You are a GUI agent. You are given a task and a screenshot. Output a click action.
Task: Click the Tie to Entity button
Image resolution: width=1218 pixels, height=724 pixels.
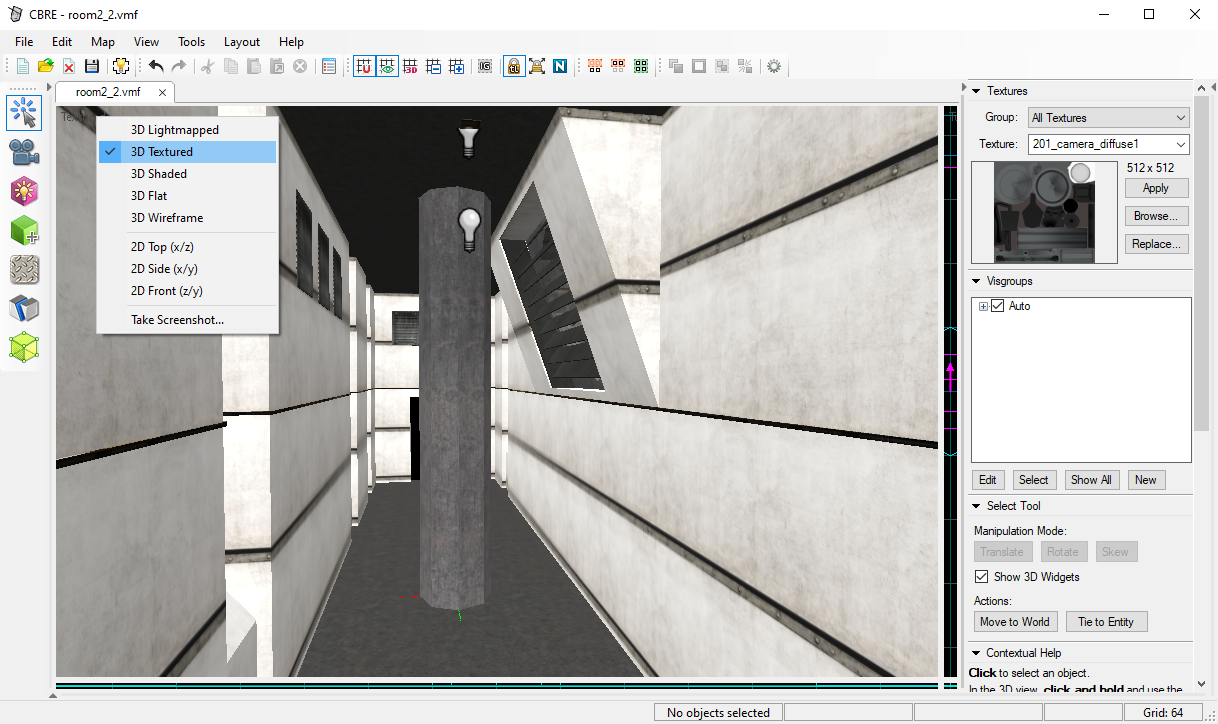[x=1105, y=622]
